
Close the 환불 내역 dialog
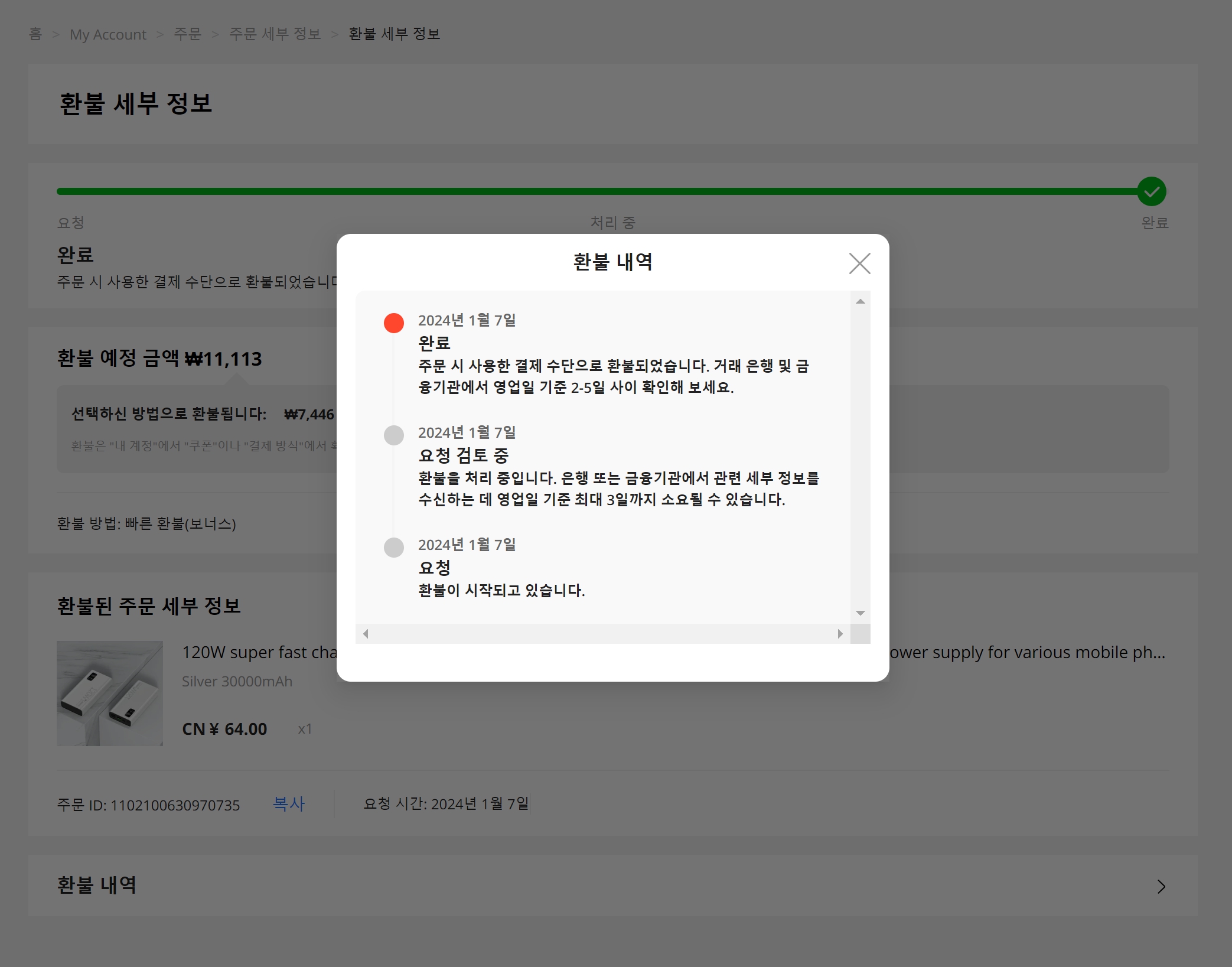859,263
